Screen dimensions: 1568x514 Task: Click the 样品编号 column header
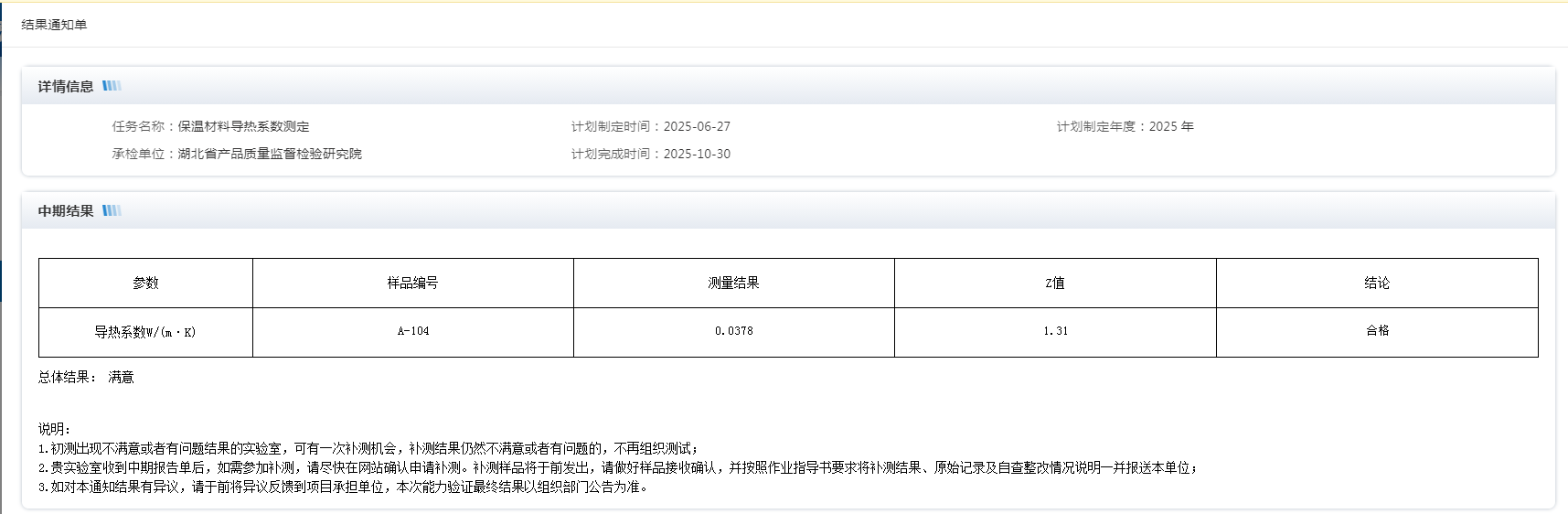coord(412,283)
